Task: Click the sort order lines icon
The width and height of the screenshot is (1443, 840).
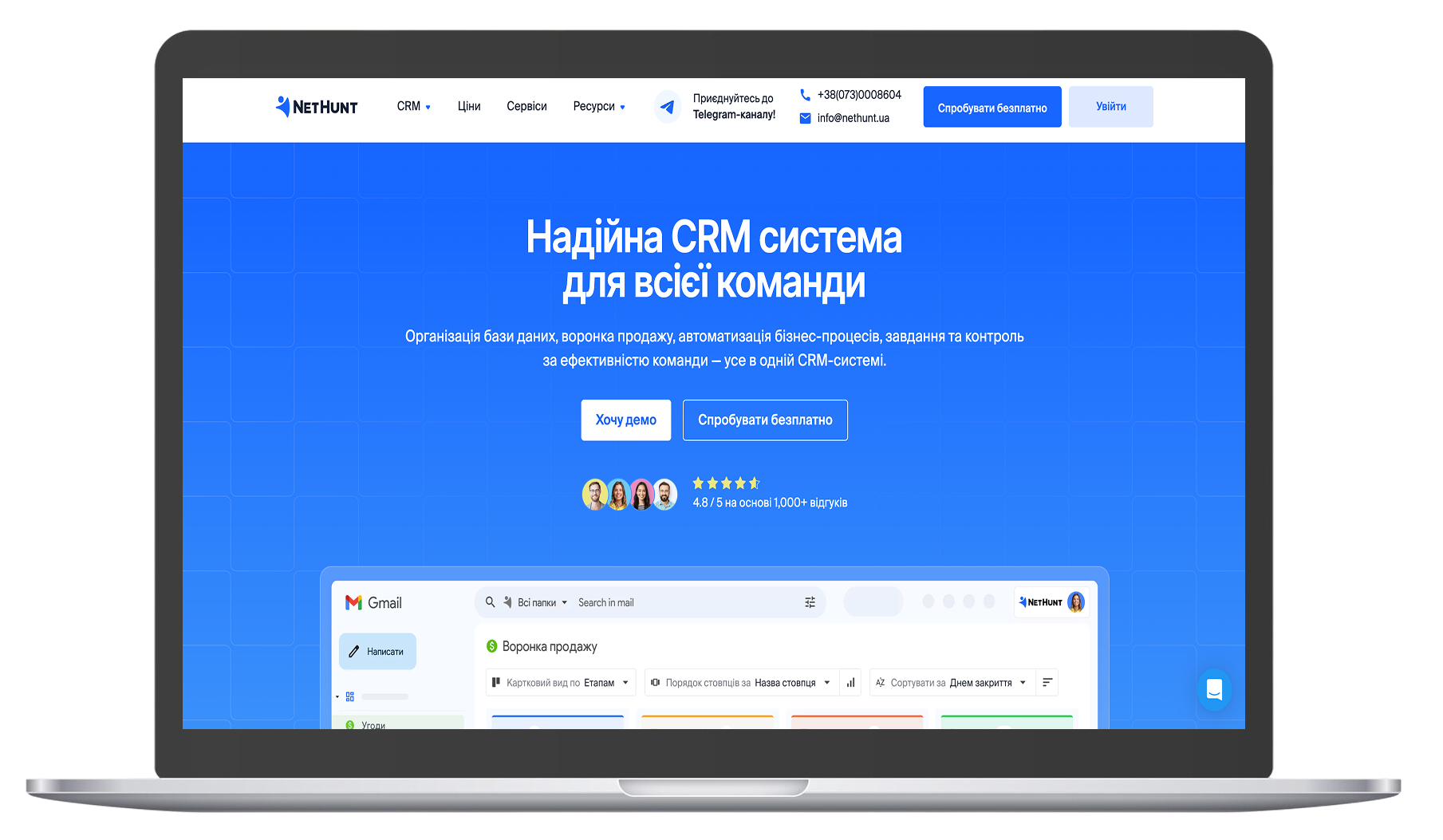Action: tap(1047, 683)
